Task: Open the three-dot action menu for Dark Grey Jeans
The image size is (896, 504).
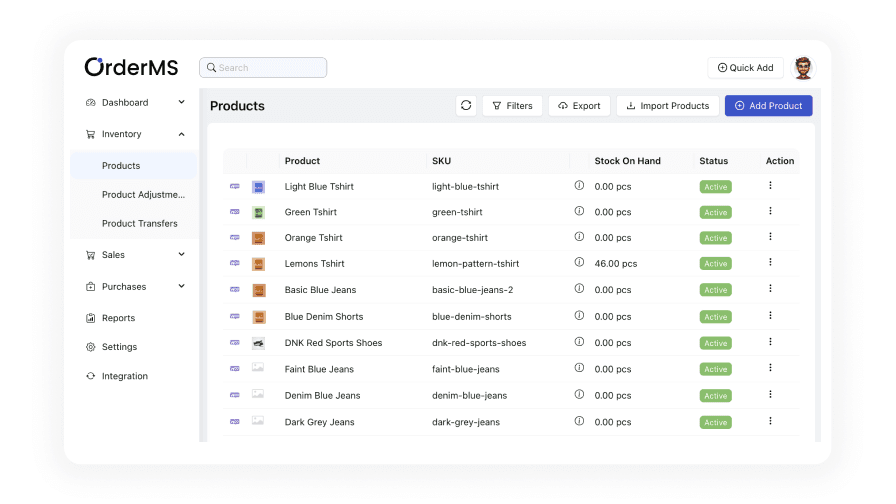Action: [770, 421]
